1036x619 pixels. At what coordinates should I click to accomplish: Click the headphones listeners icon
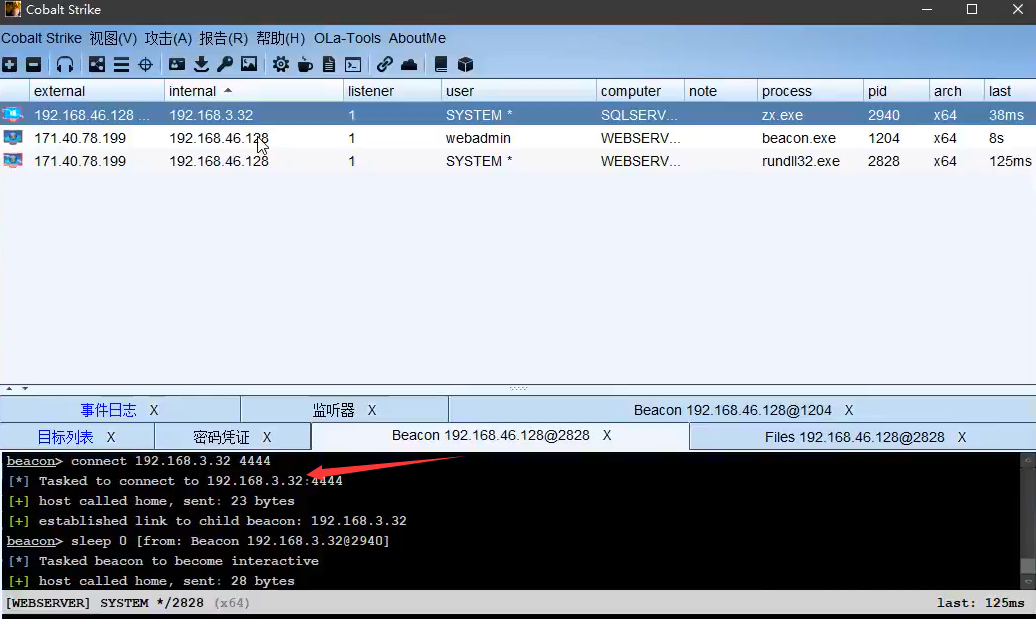tap(65, 64)
